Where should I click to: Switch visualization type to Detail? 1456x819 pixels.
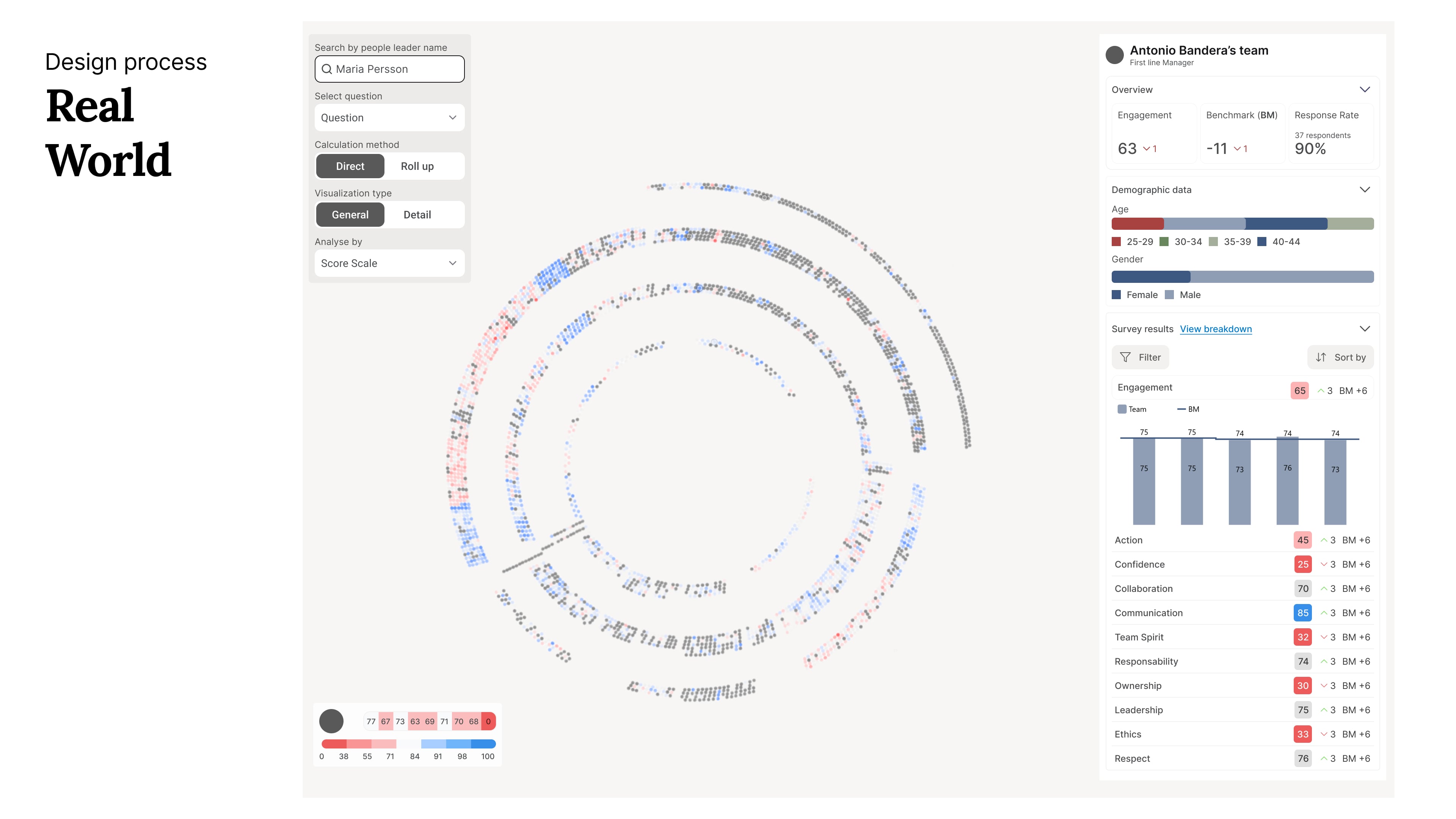coord(417,215)
